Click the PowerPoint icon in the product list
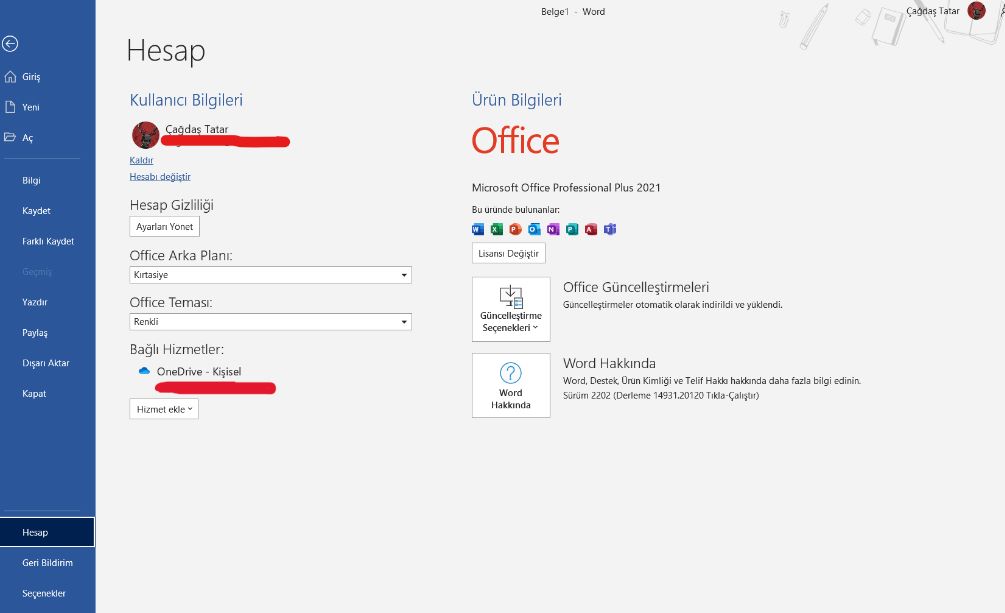This screenshot has width=1005, height=613. click(x=515, y=229)
